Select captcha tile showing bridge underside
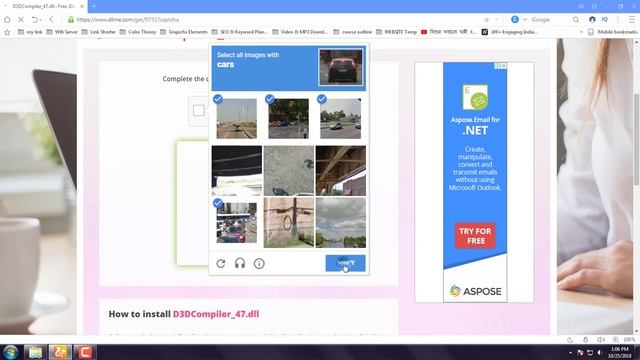Viewport: 640px width, 360px height. 341,171
